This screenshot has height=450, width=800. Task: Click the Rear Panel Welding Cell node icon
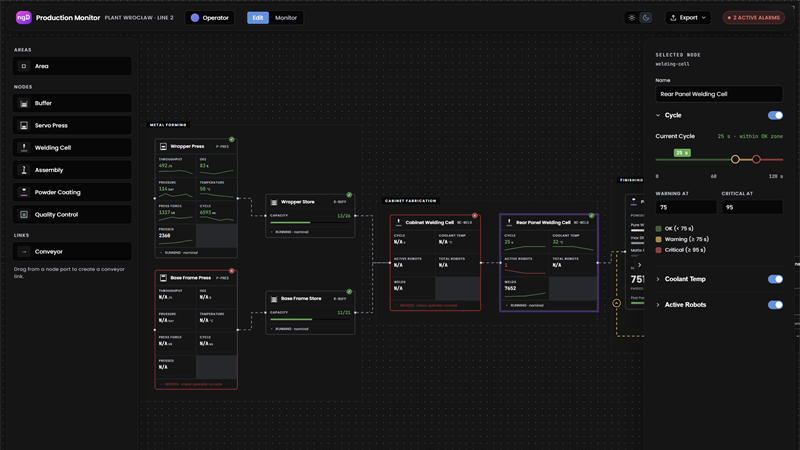coord(509,222)
